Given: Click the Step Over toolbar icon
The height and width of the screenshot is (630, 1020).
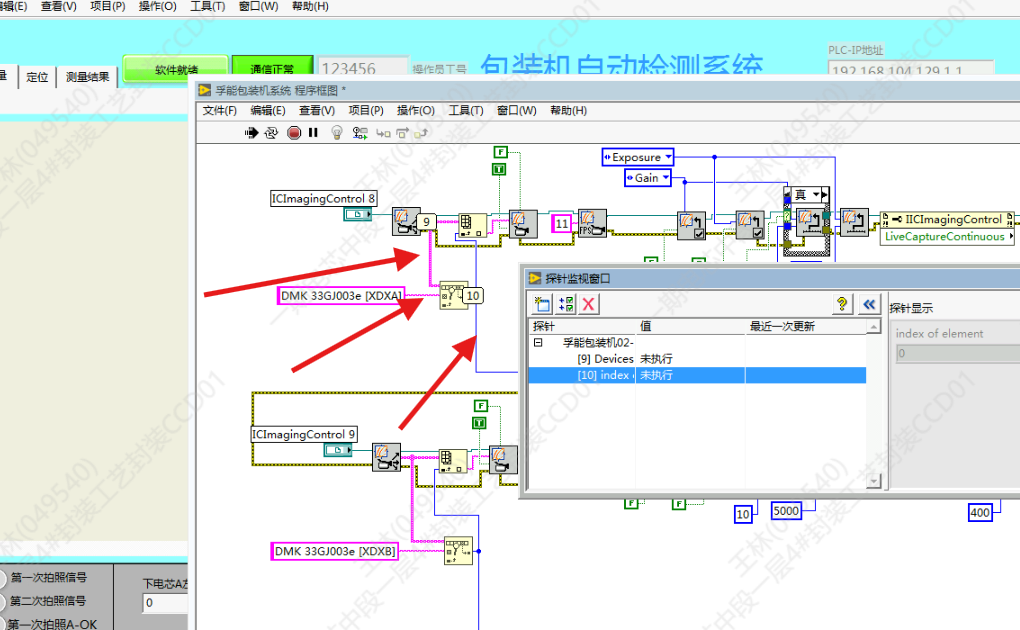Looking at the screenshot, I should point(402,133).
